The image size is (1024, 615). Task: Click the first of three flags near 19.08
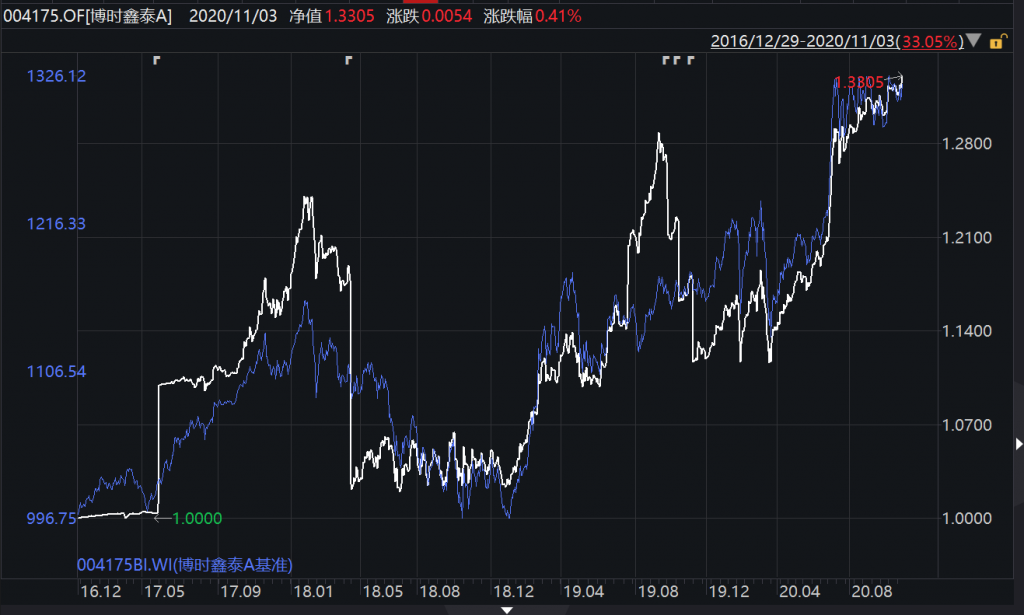click(666, 61)
